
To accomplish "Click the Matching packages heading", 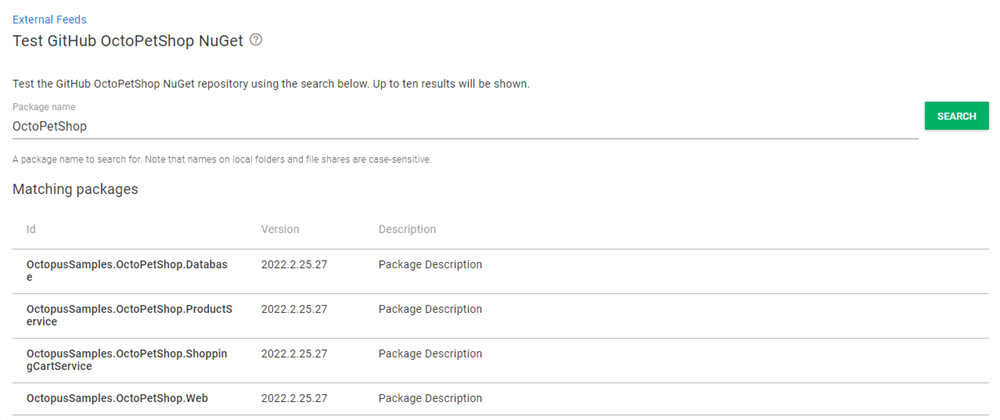I will 75,188.
